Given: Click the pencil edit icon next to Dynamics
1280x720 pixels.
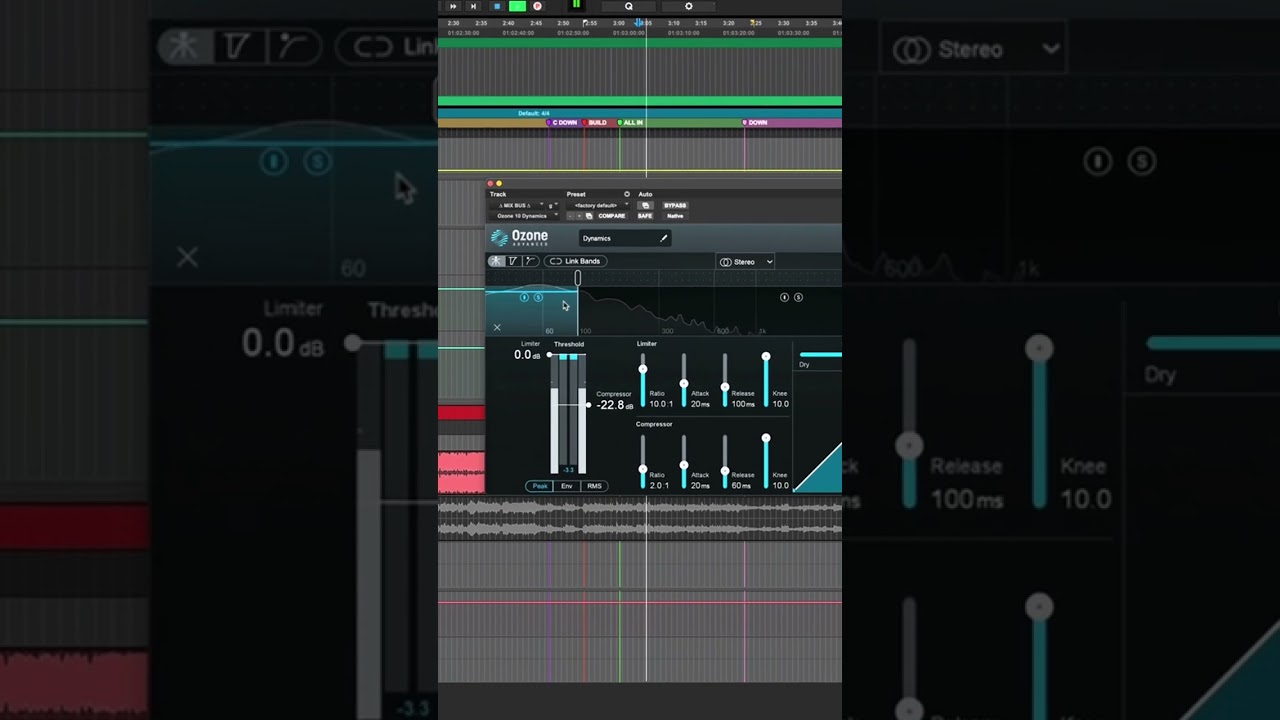Looking at the screenshot, I should (663, 238).
